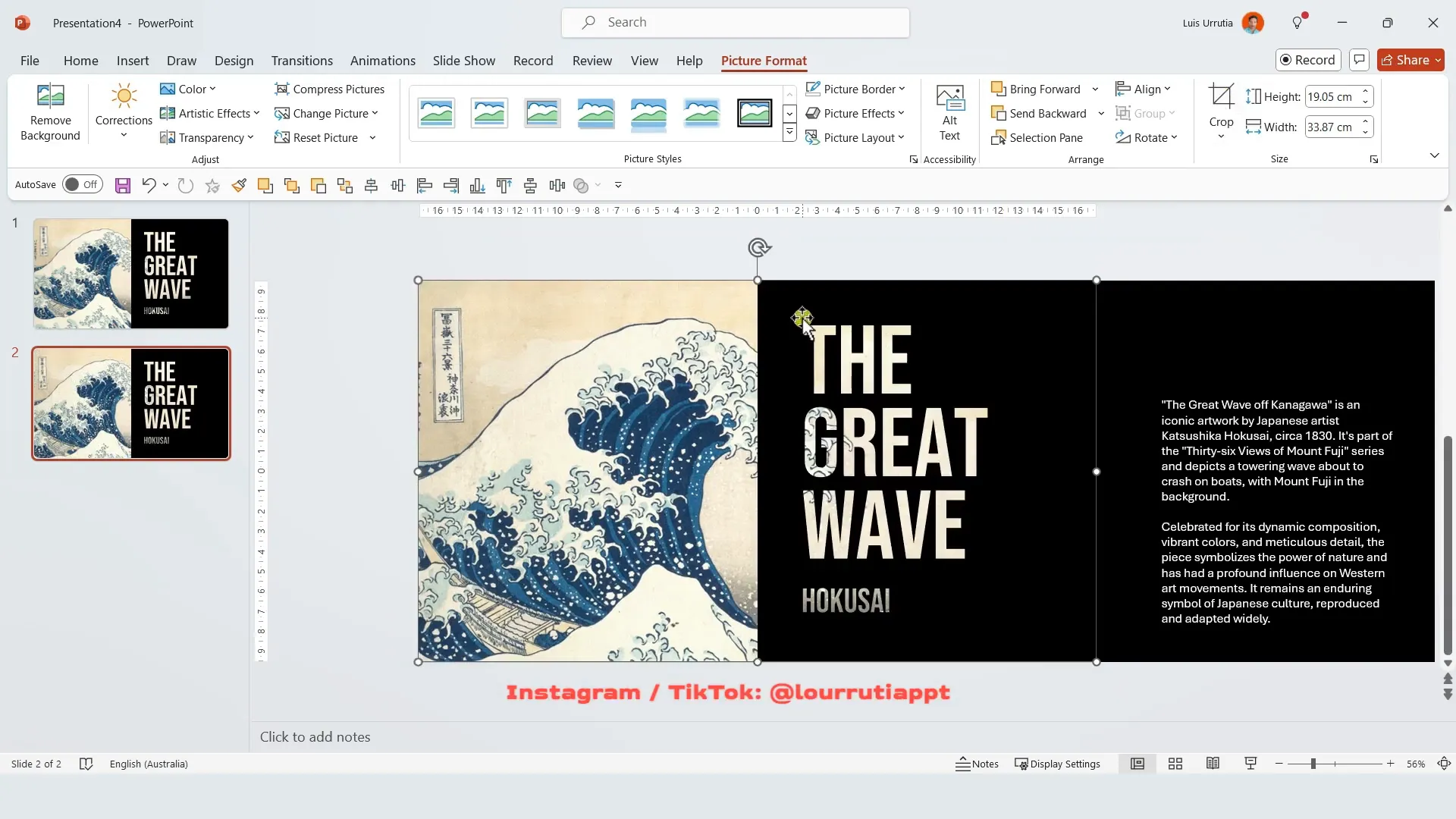Toggle the Notes pane from status bar
This screenshot has height=819, width=1456.
pyautogui.click(x=977, y=764)
